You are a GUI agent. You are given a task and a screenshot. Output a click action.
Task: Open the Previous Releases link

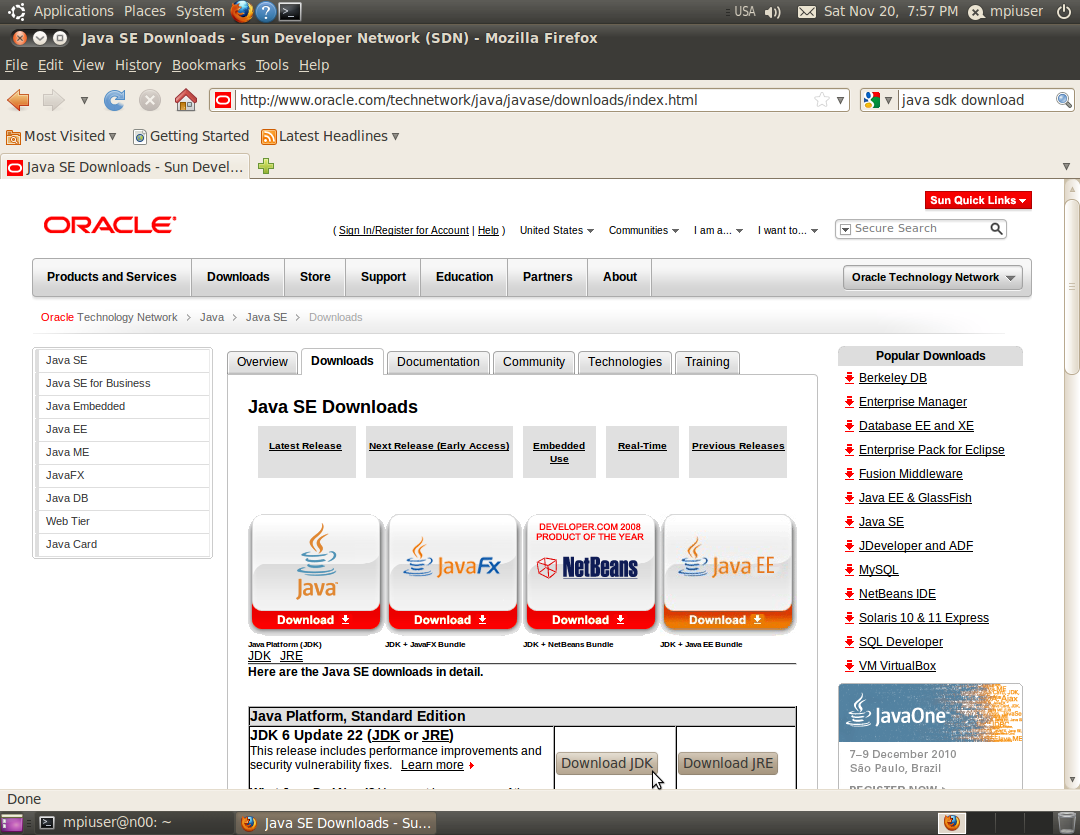738,446
